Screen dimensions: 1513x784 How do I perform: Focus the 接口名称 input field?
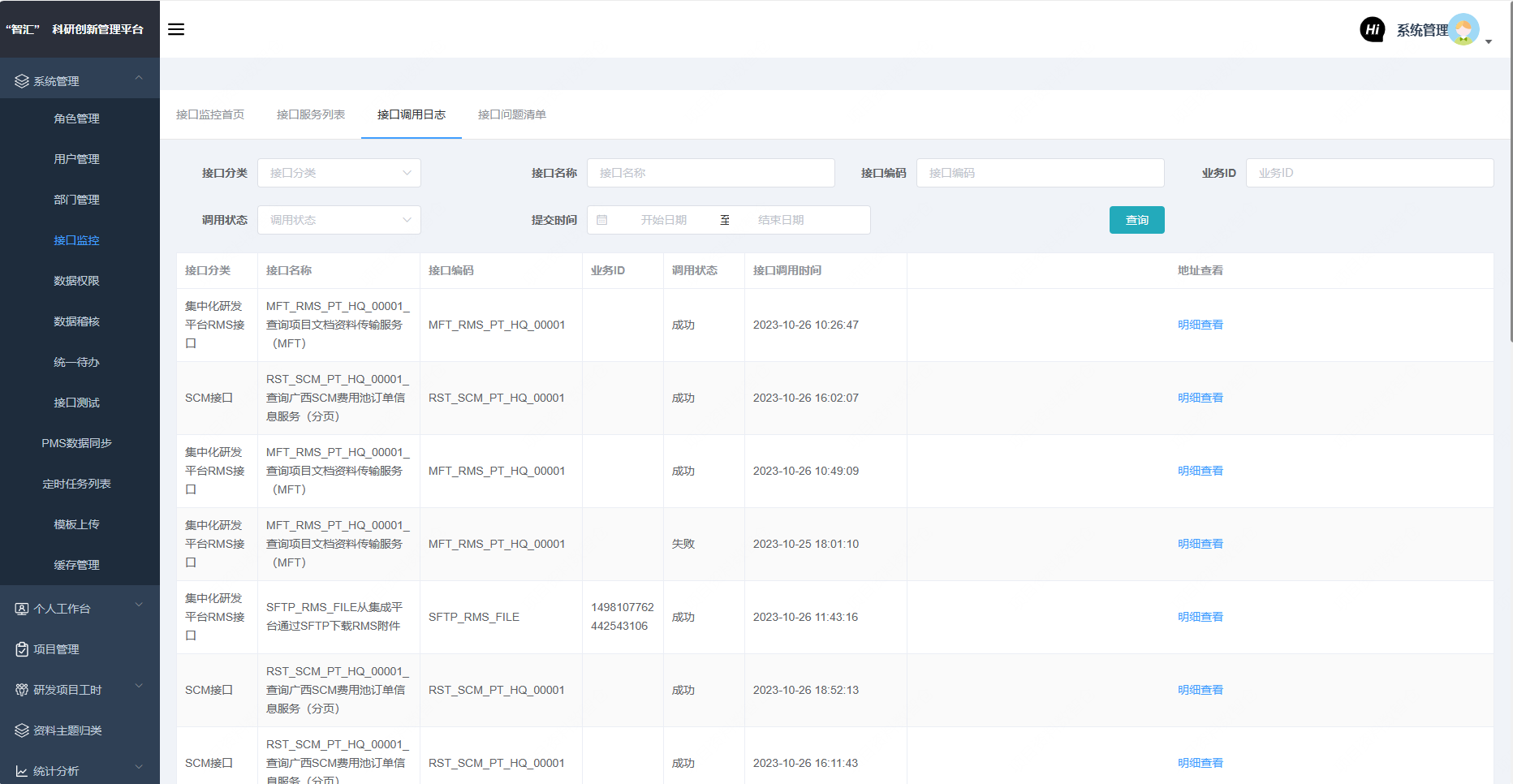710,173
